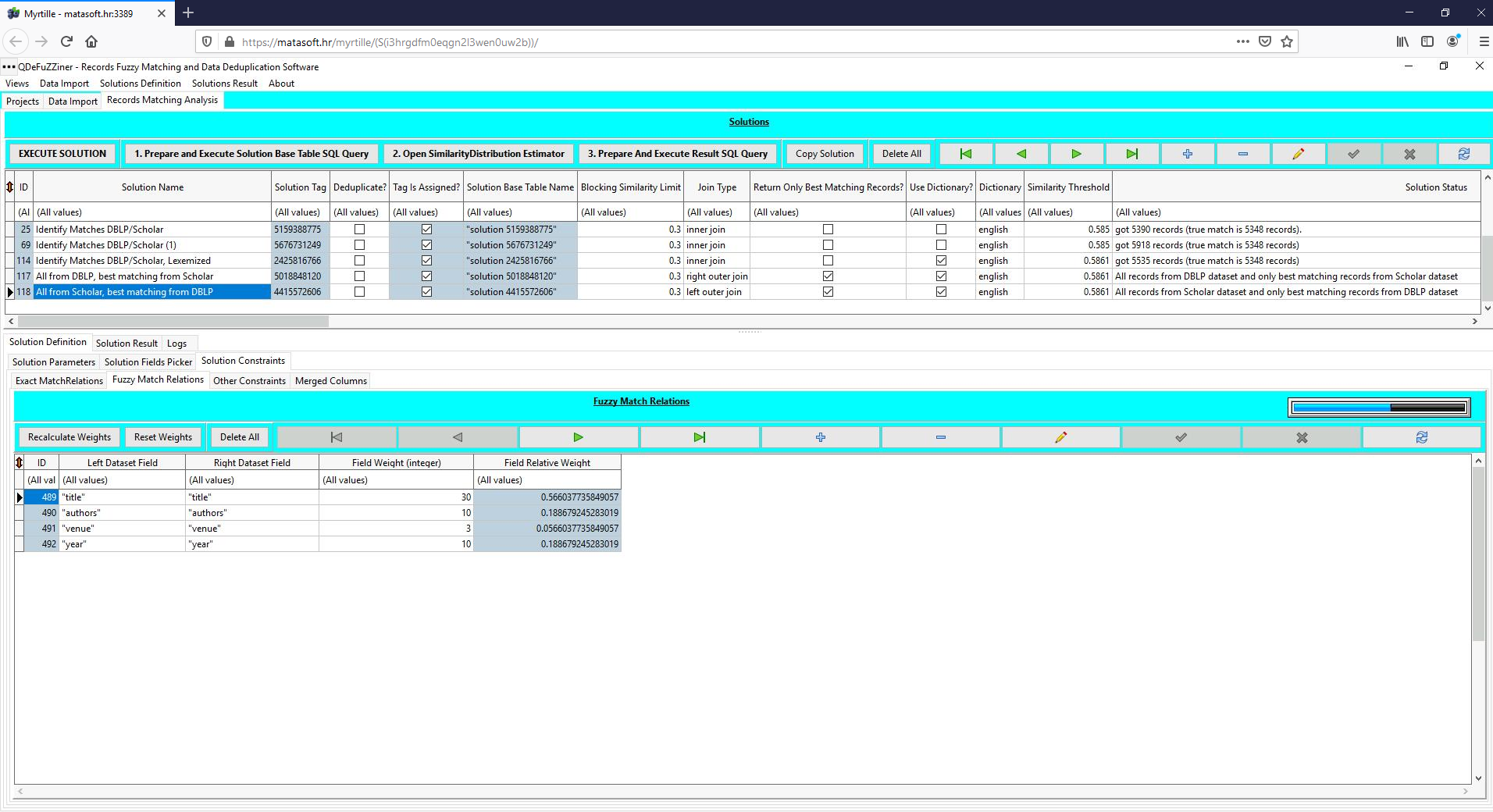
Task: Click Recalculate Weights button
Action: [x=69, y=437]
